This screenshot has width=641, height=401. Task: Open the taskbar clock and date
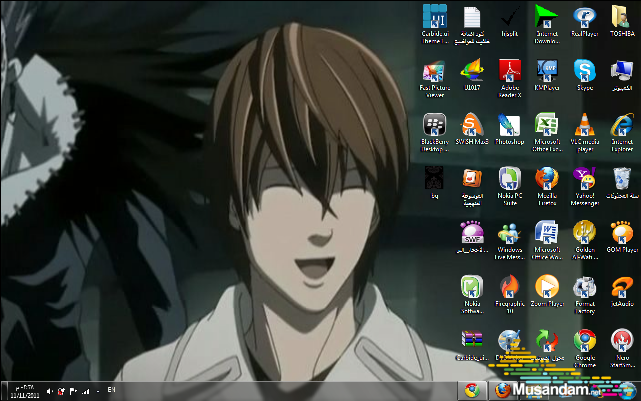pos(25,391)
